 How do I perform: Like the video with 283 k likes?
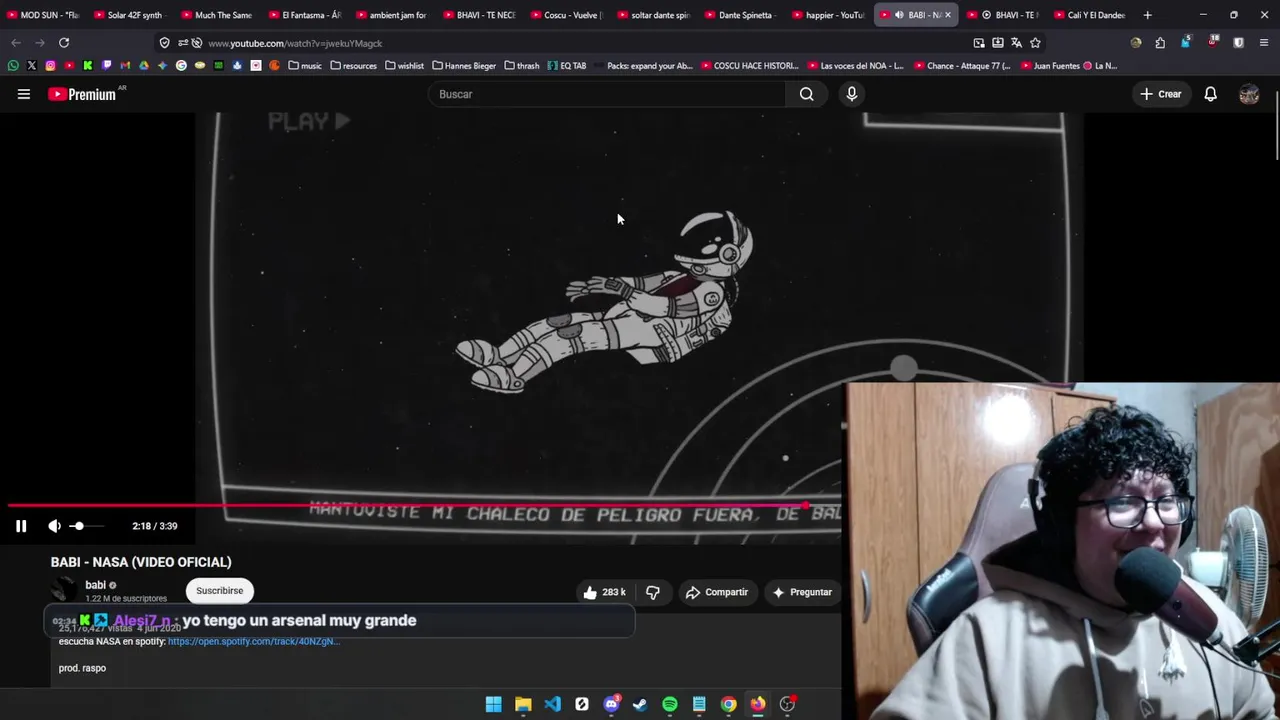point(604,592)
